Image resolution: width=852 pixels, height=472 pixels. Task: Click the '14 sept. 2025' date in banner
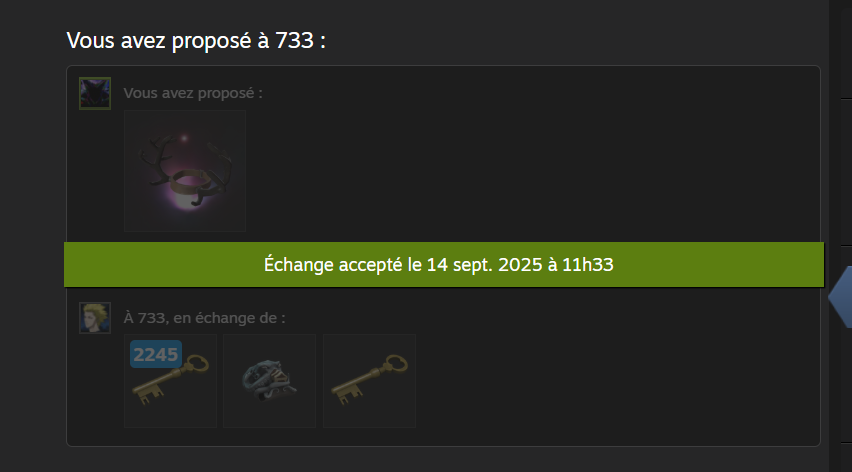tap(485, 265)
